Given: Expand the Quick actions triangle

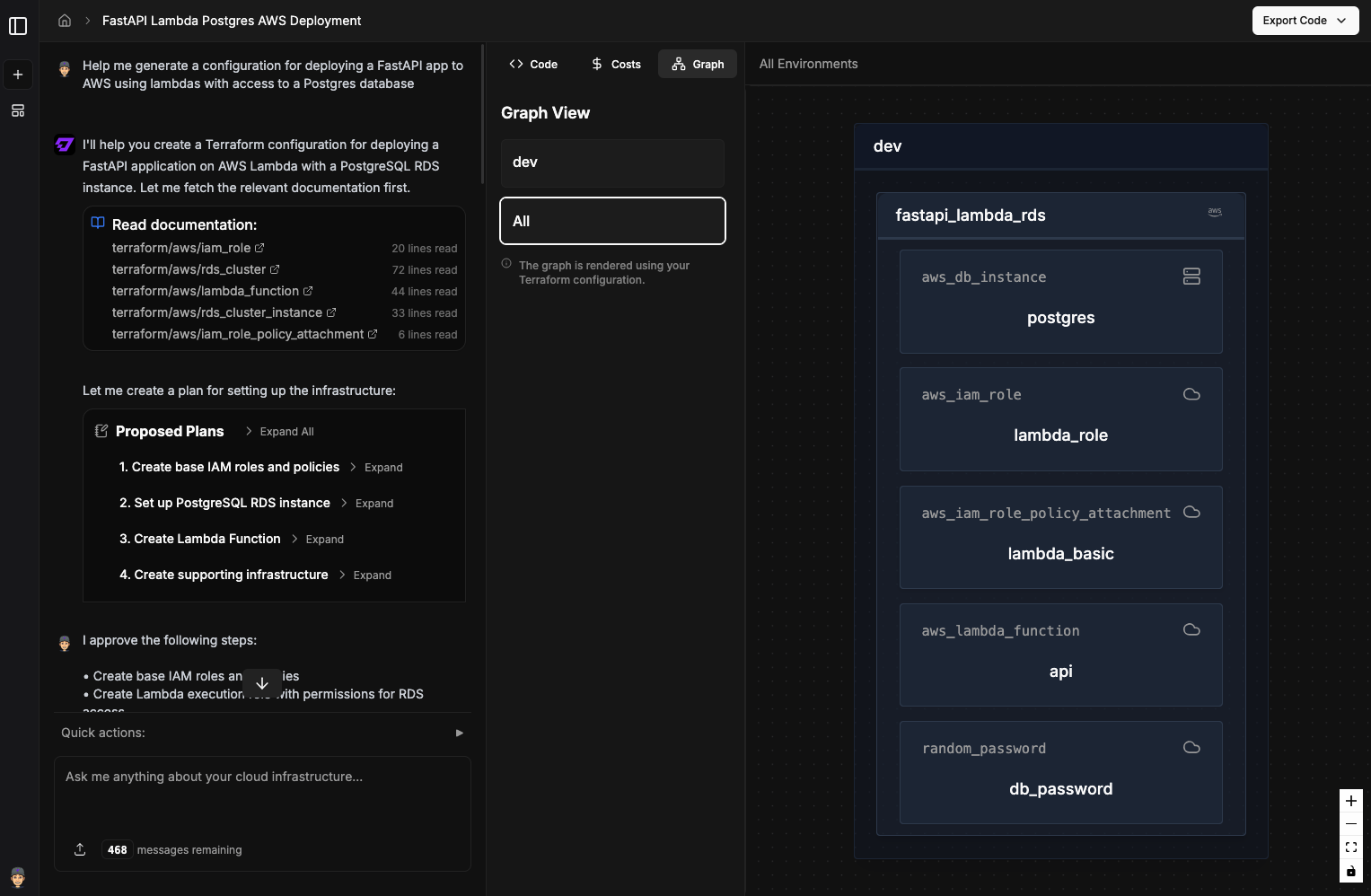Looking at the screenshot, I should (460, 733).
